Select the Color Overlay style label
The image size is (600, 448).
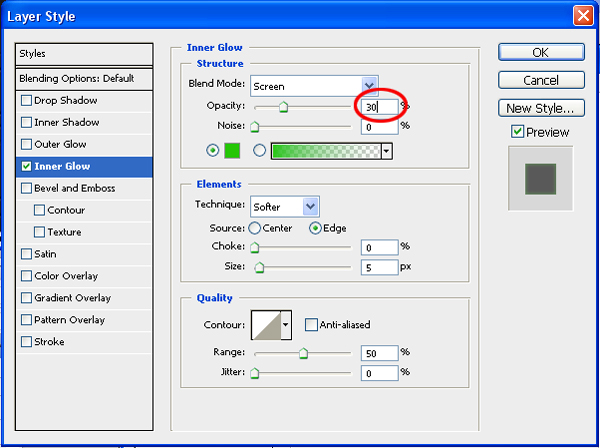coord(66,276)
